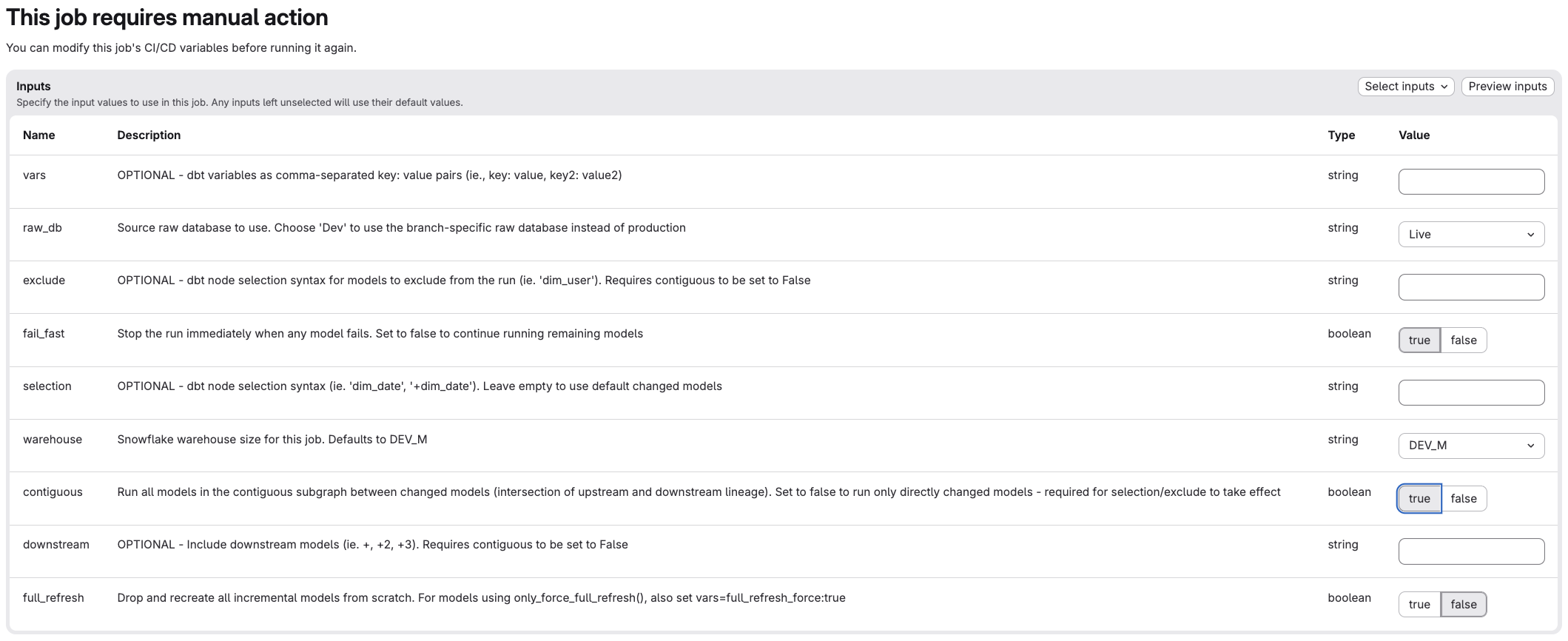Image resolution: width=1568 pixels, height=641 pixels.
Task: Open the raw_db Live dropdown
Action: (1471, 235)
